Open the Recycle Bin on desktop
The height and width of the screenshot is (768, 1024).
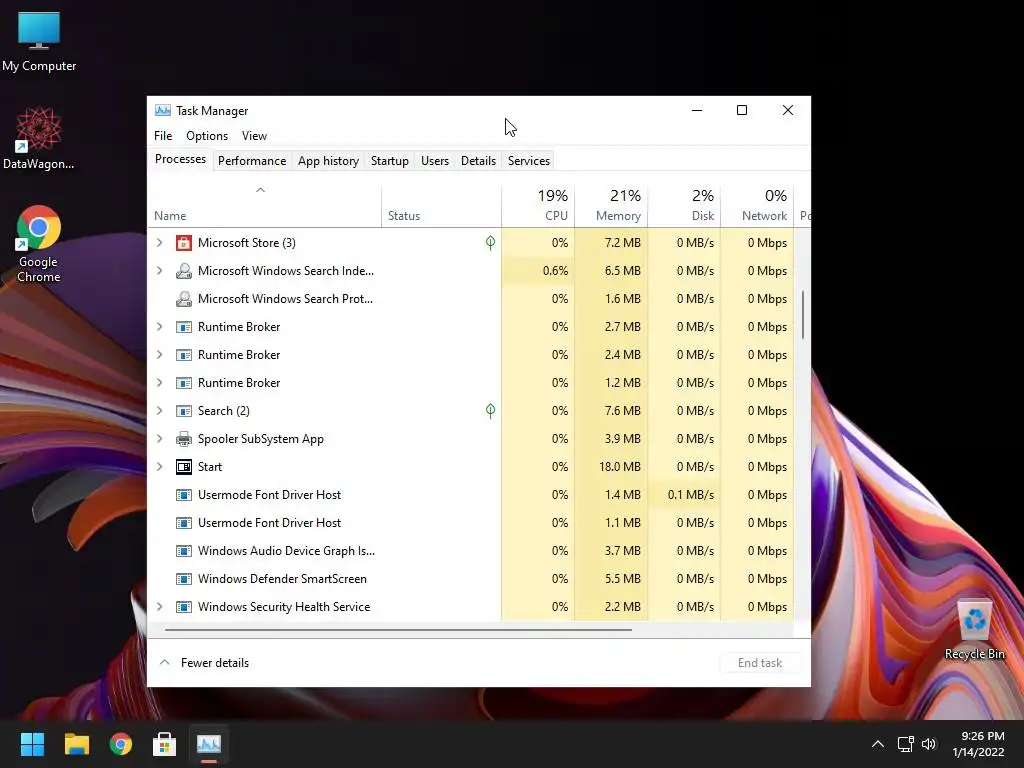[974, 630]
